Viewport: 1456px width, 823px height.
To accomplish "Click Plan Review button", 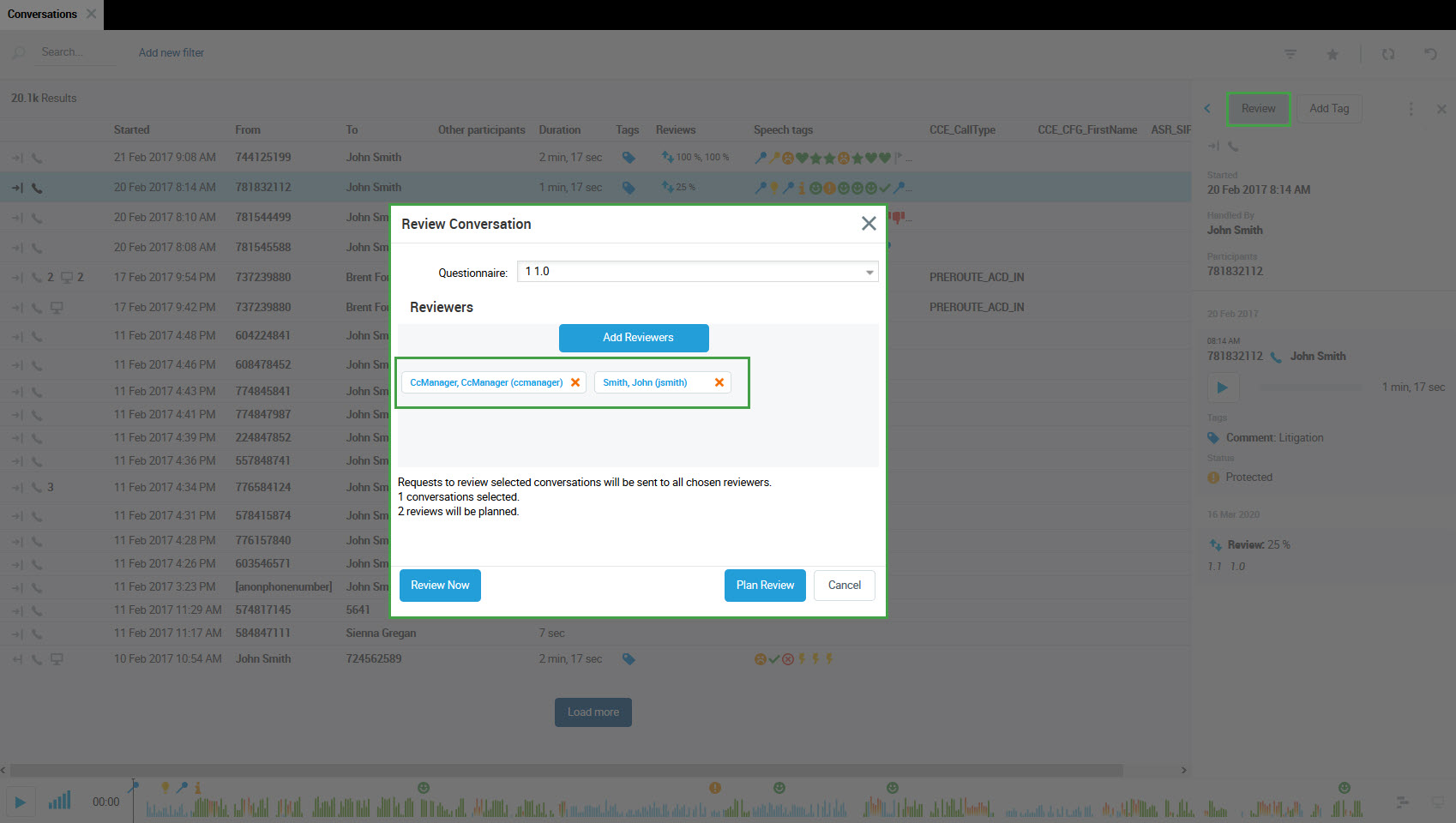I will 765,586.
